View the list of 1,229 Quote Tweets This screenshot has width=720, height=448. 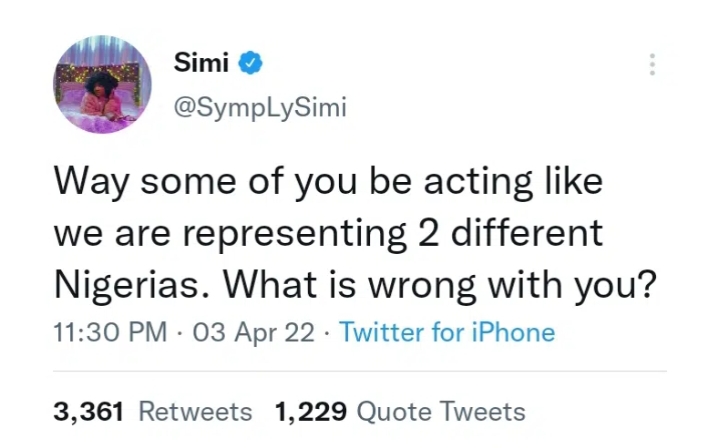click(400, 411)
